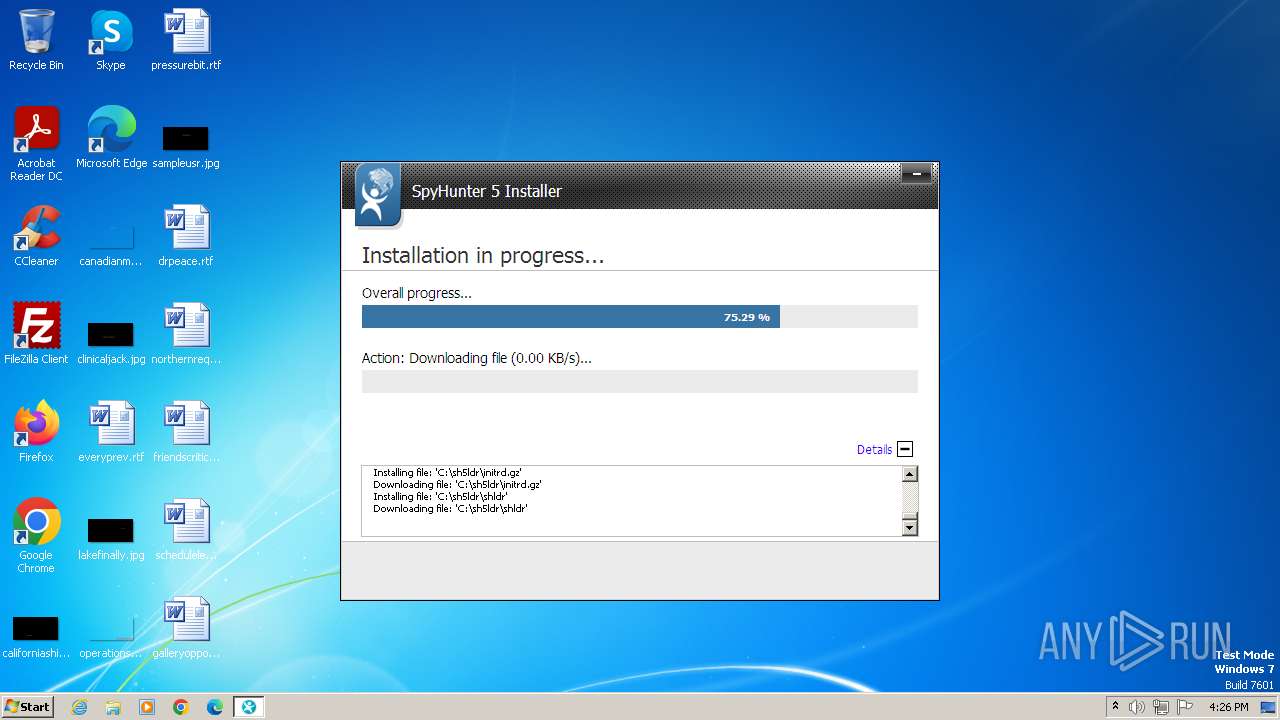Click log line "Installing file: 'C:\sh5ldr\shldr'"
The height and width of the screenshot is (720, 1280).
click(440, 496)
